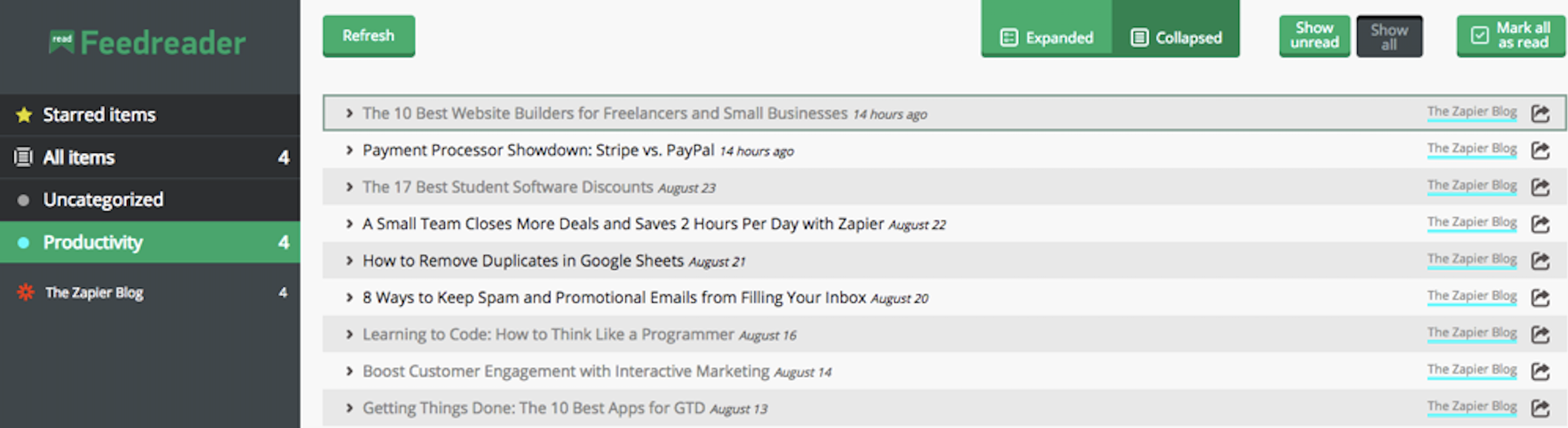Screen dimensions: 1568x428
Task: Expand the Student Software Discounts article
Action: click(349, 187)
